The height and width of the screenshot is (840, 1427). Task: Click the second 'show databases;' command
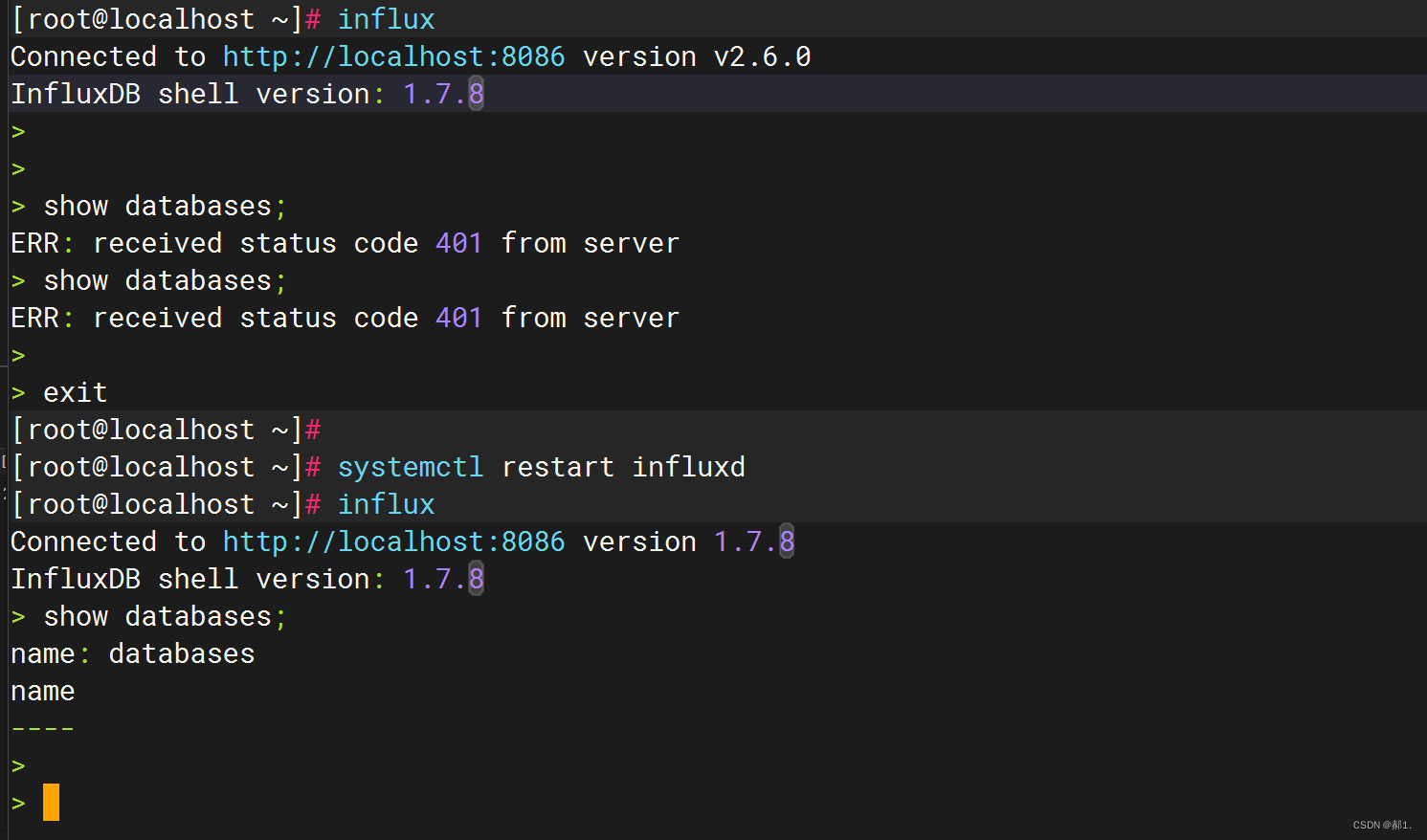pyautogui.click(x=165, y=280)
